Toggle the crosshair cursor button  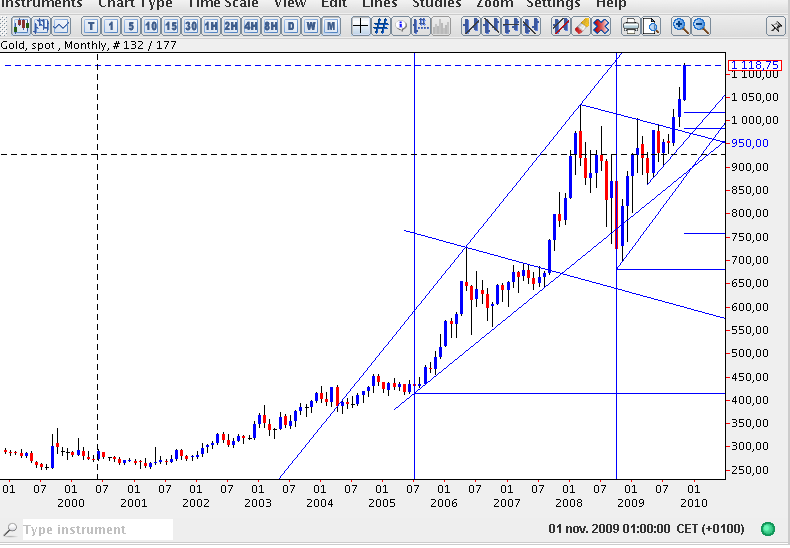pos(360,26)
